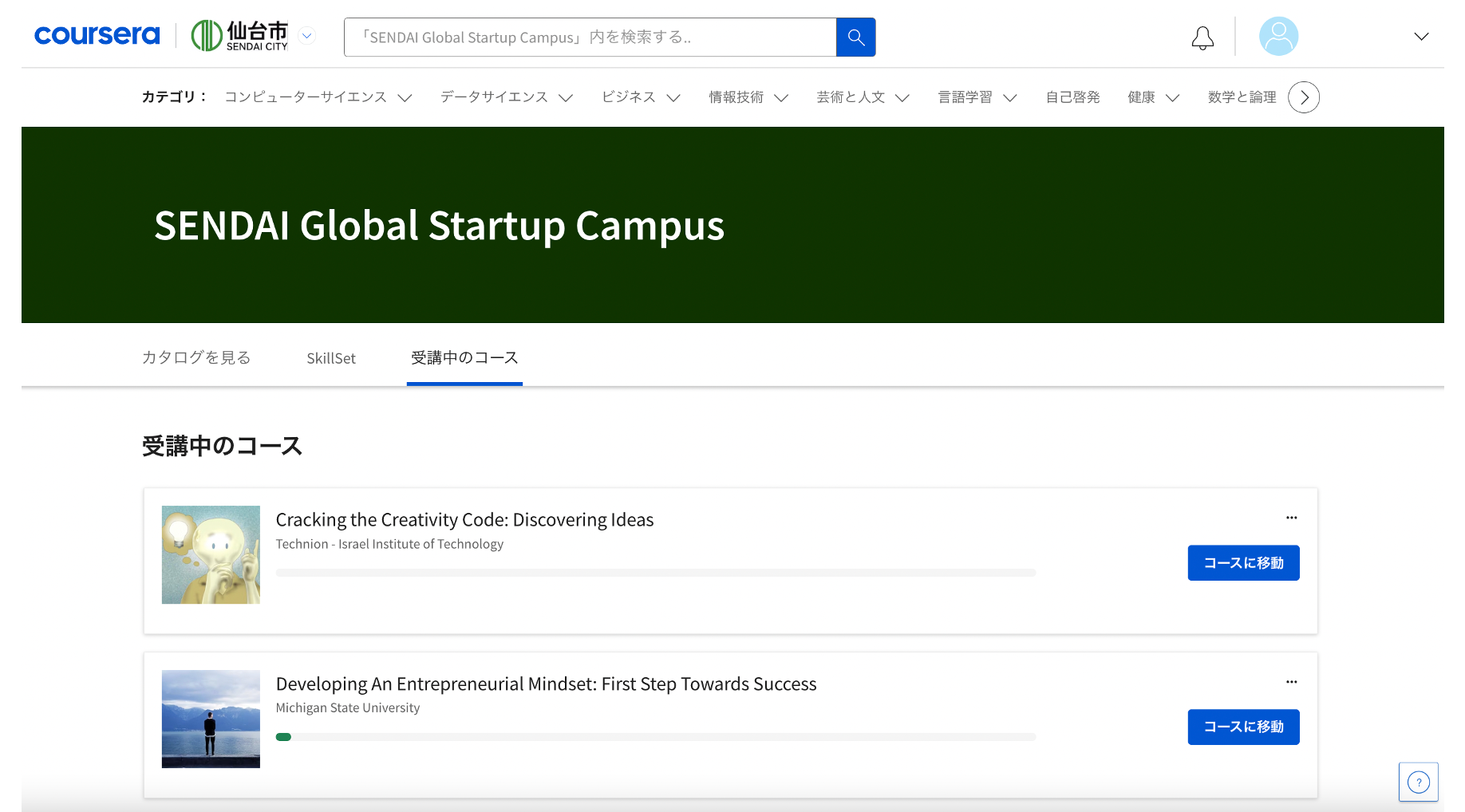Screen dimensions: 1465x812
Task: Open more options for Cracking the Creativity Code
Action: pyautogui.click(x=1291, y=518)
